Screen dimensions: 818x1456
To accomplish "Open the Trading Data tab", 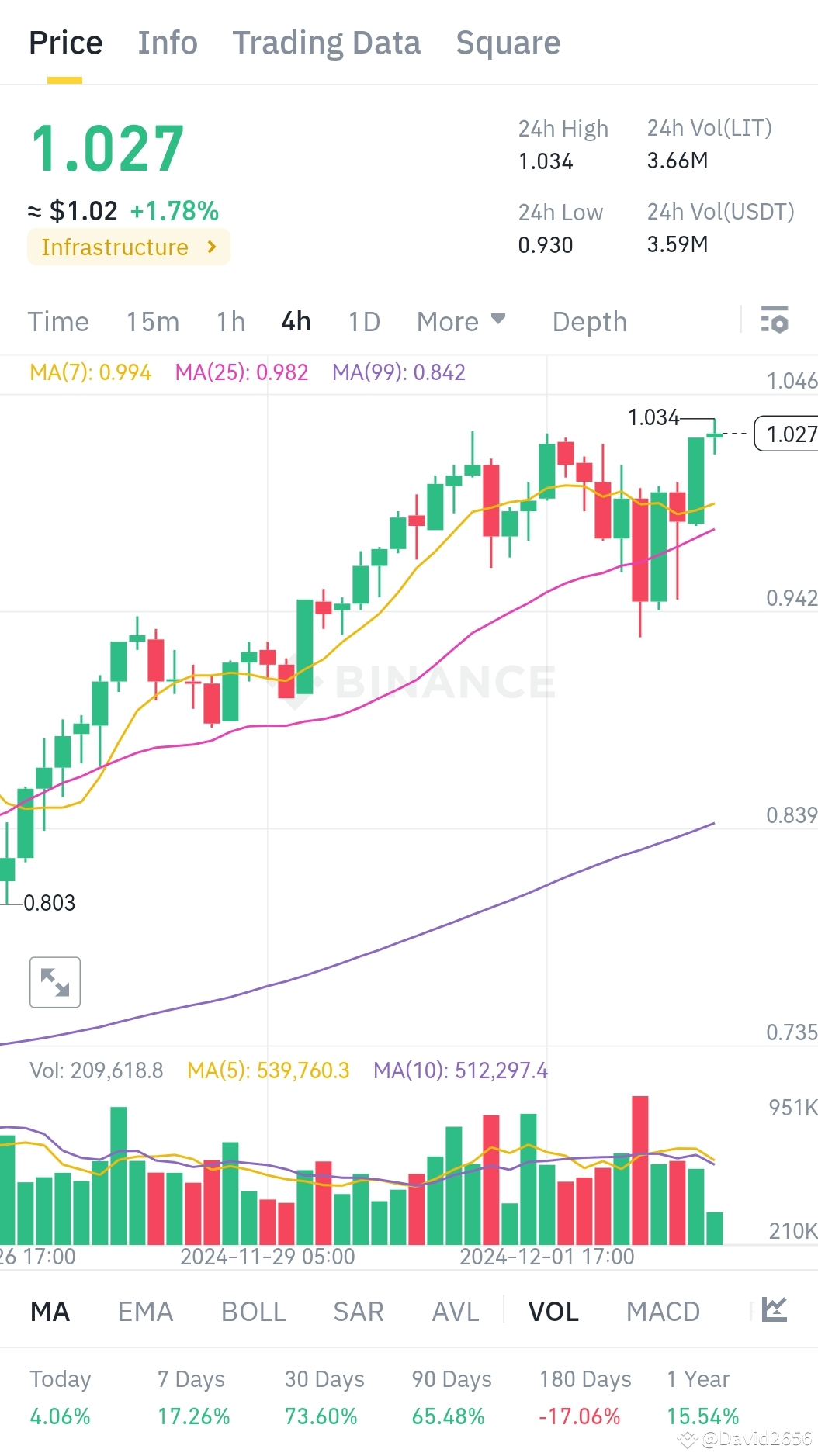I will (326, 43).
